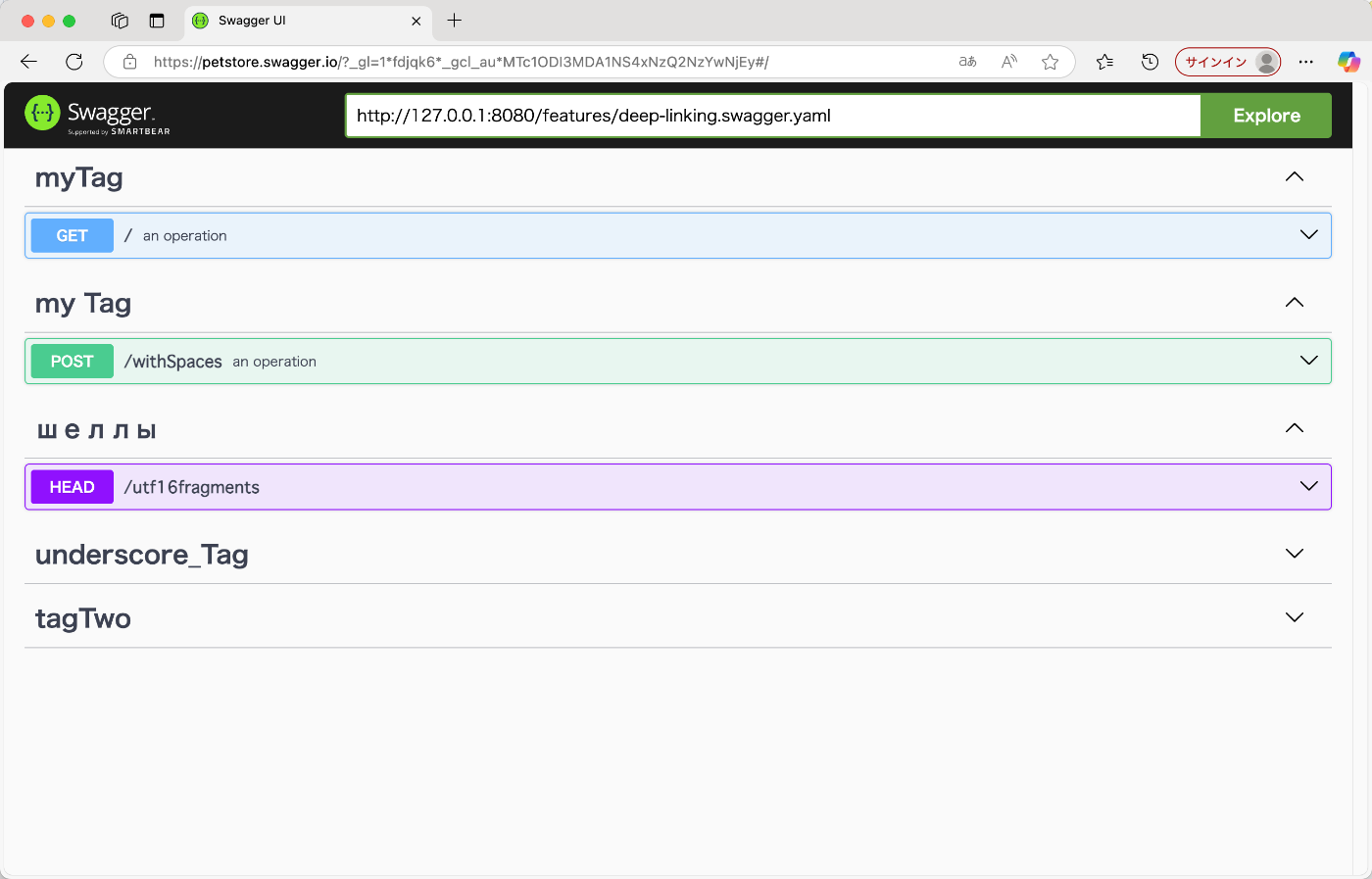The height and width of the screenshot is (879, 1372).
Task: Click the Explore button
Action: pyautogui.click(x=1266, y=116)
